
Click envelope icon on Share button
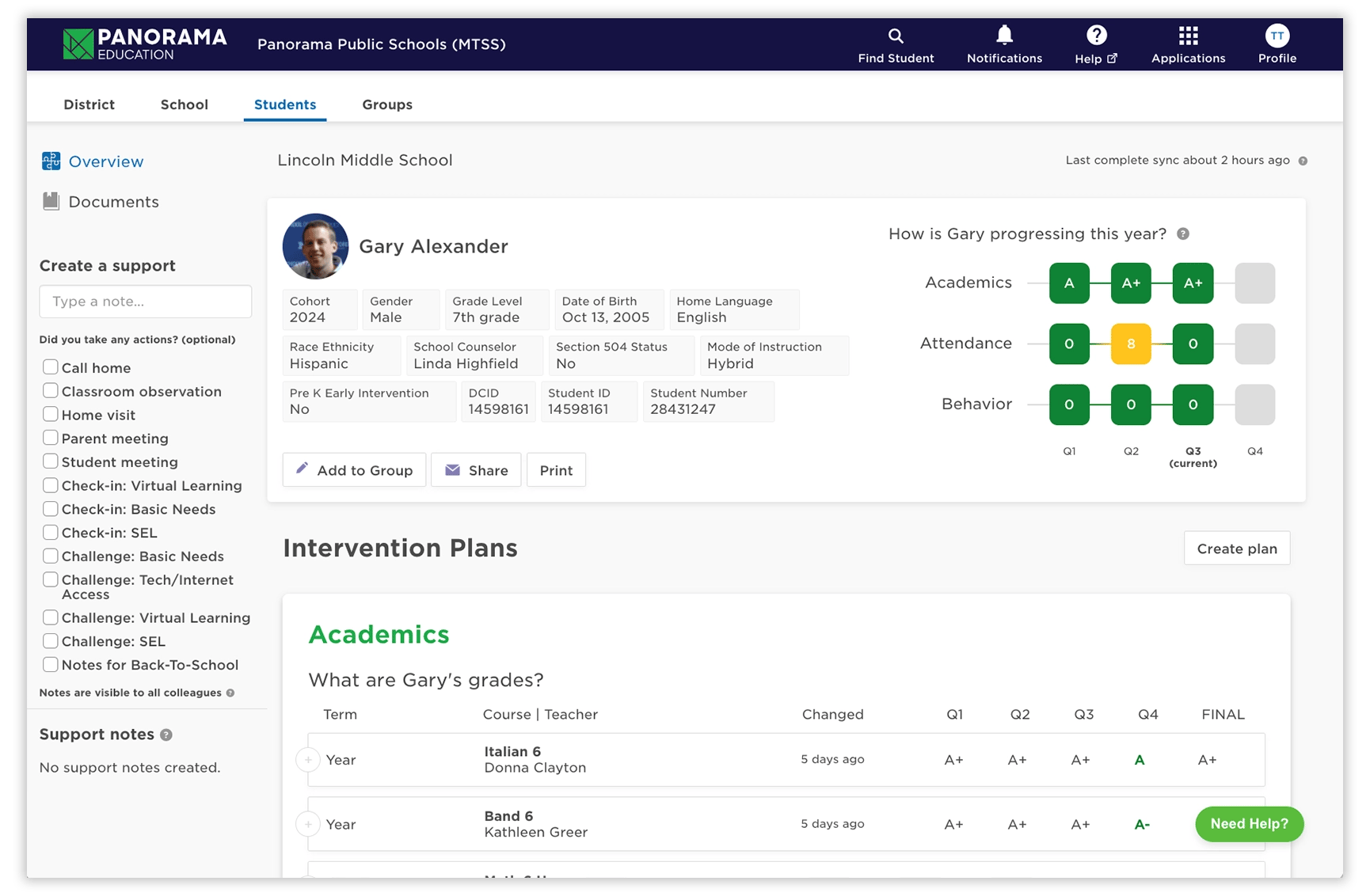(x=452, y=470)
